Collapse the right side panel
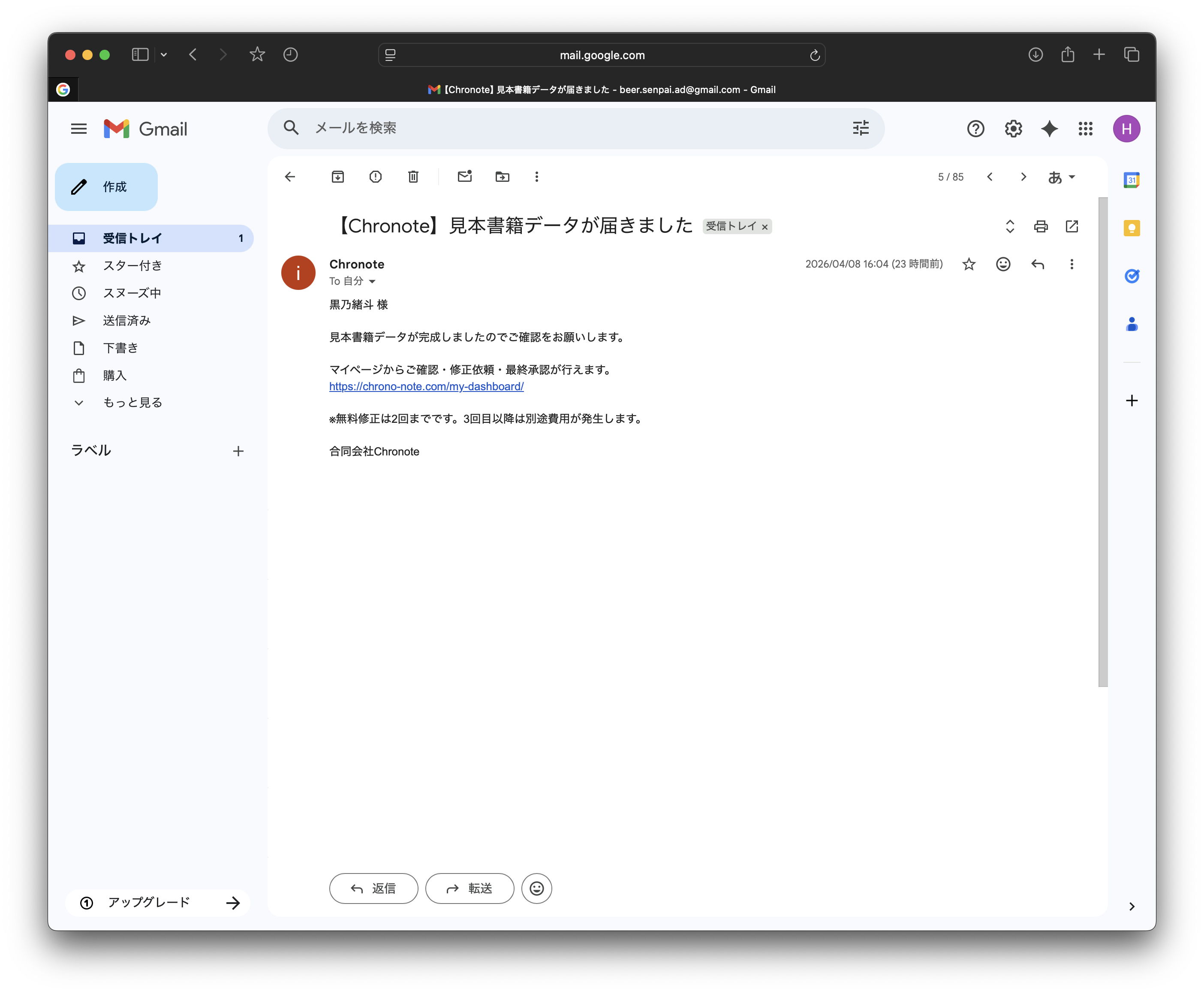Screen dimensions: 1204x994 click(x=1131, y=907)
